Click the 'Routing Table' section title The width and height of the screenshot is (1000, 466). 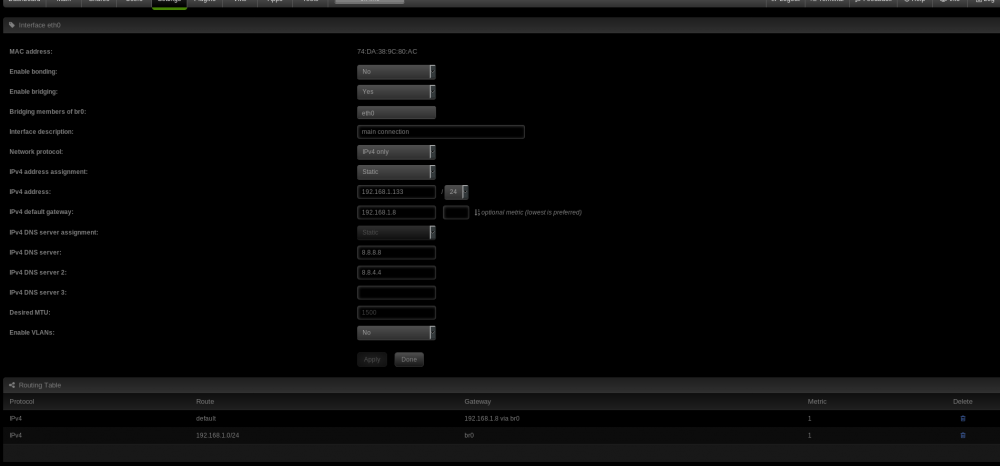pyautogui.click(x=40, y=386)
